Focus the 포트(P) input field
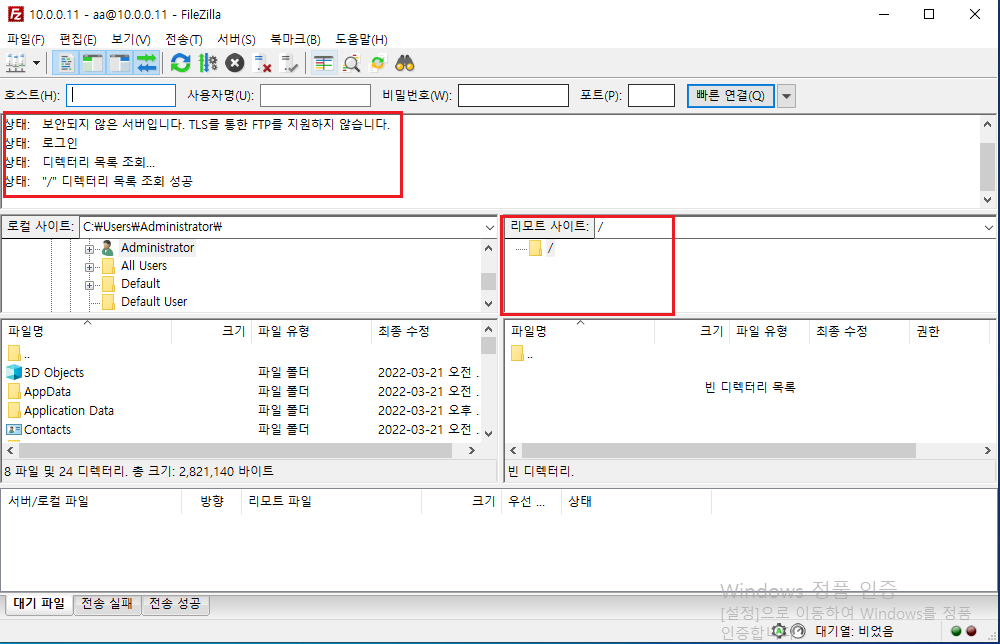Image resolution: width=1000 pixels, height=644 pixels. [x=651, y=96]
